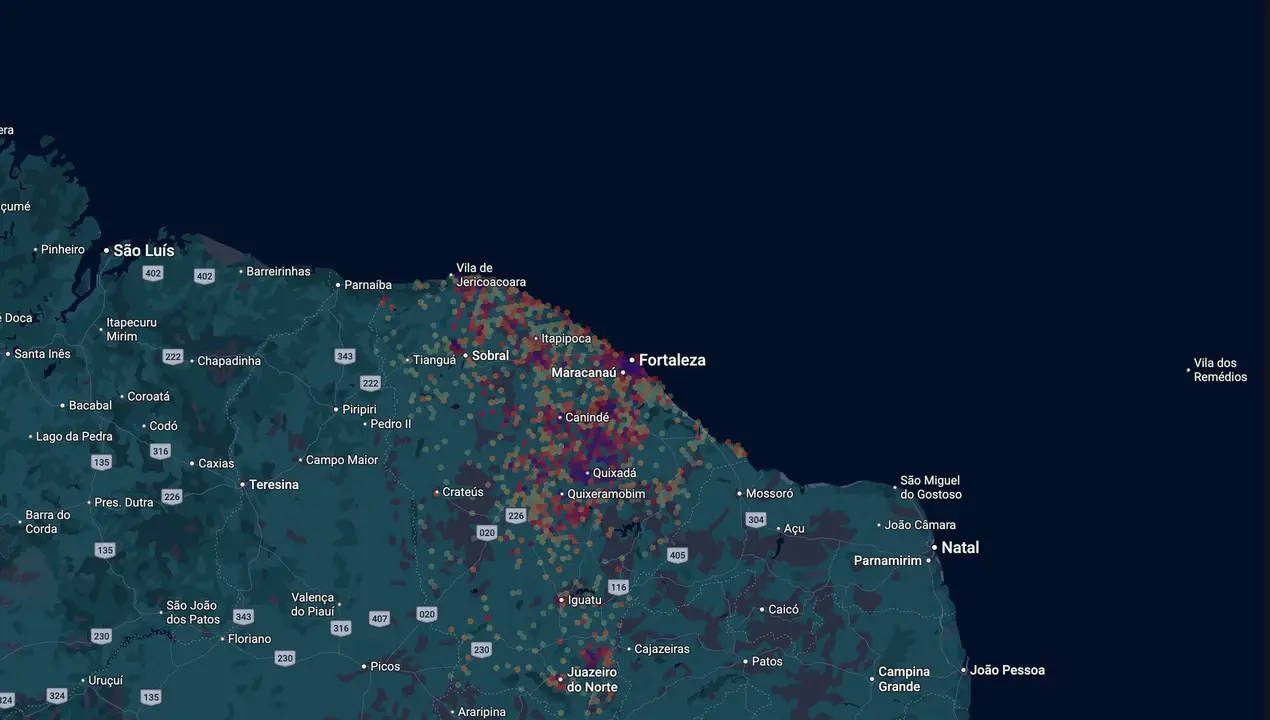The height and width of the screenshot is (720, 1270).
Task: Click the Picos label
Action: pyautogui.click(x=385, y=666)
